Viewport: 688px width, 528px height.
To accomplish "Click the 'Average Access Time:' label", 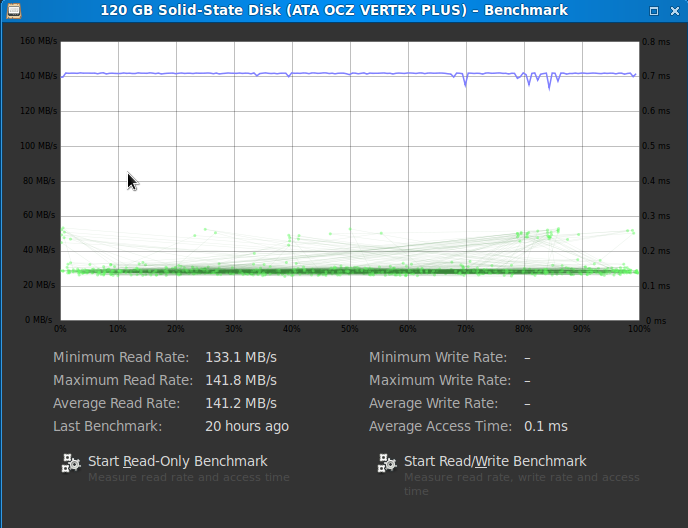I will (441, 426).
